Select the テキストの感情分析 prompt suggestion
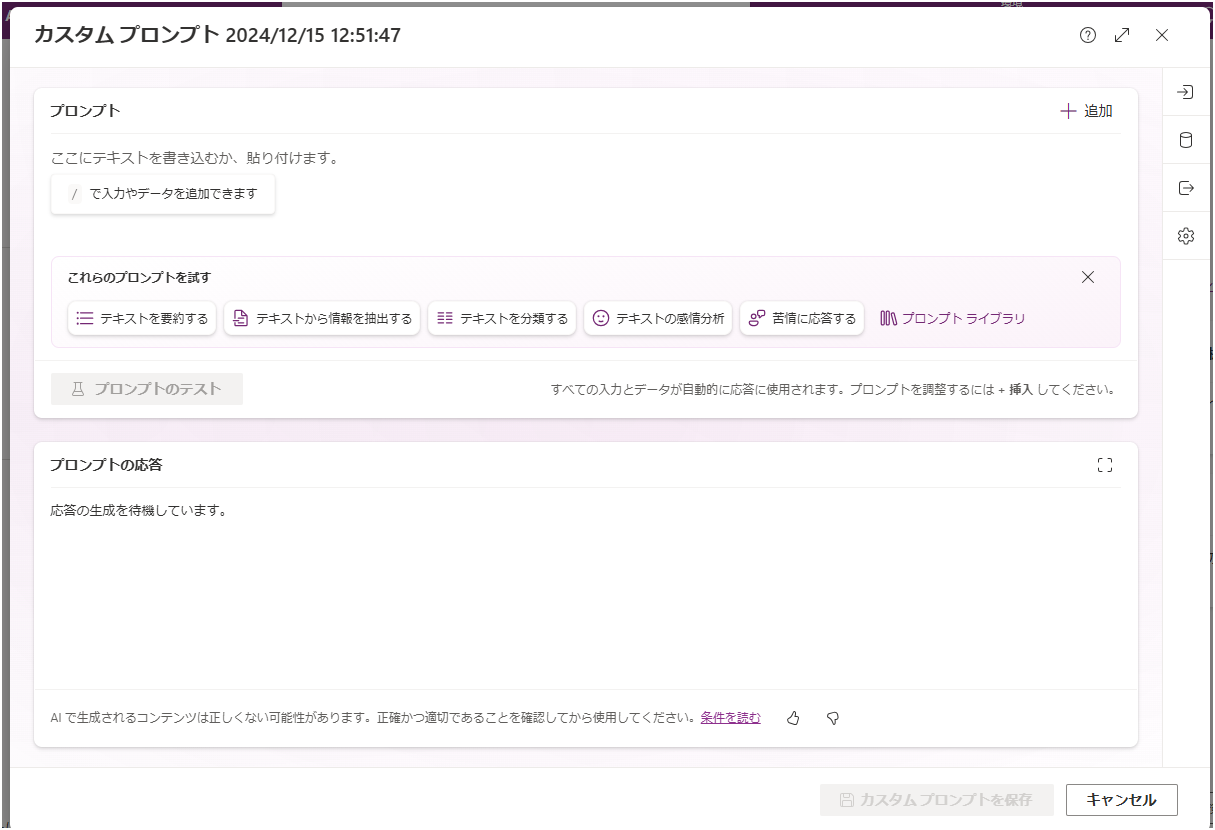This screenshot has height=830, width=1215. tap(658, 318)
